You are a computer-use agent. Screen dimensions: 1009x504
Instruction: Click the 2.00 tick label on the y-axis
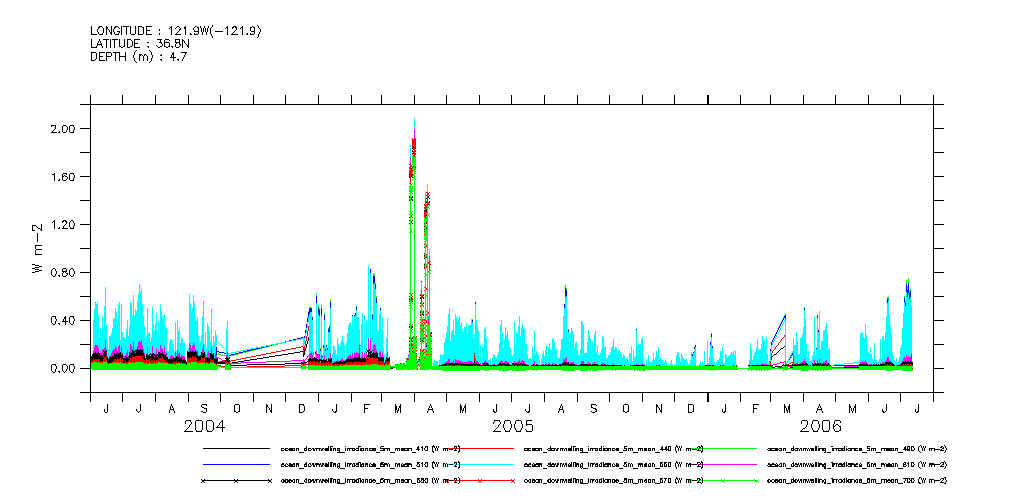pyautogui.click(x=63, y=129)
